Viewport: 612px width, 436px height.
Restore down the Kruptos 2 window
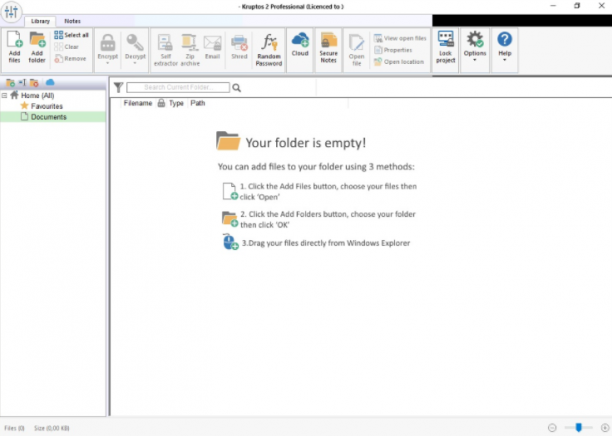577,6
